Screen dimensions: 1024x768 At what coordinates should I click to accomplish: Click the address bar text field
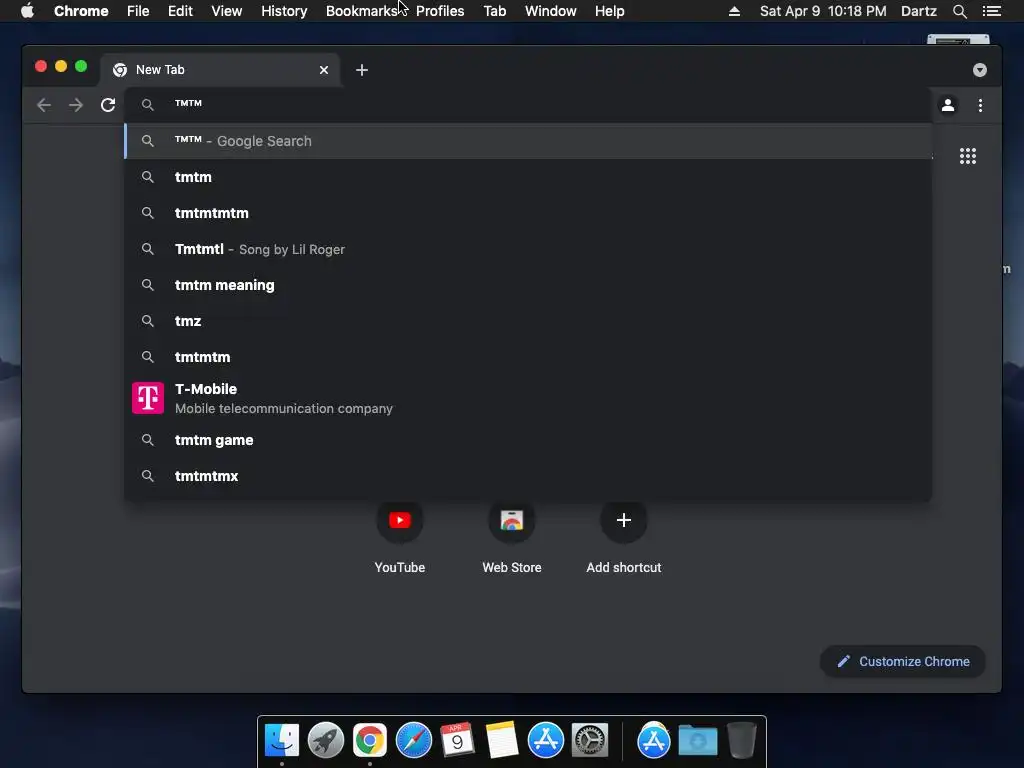pos(528,104)
